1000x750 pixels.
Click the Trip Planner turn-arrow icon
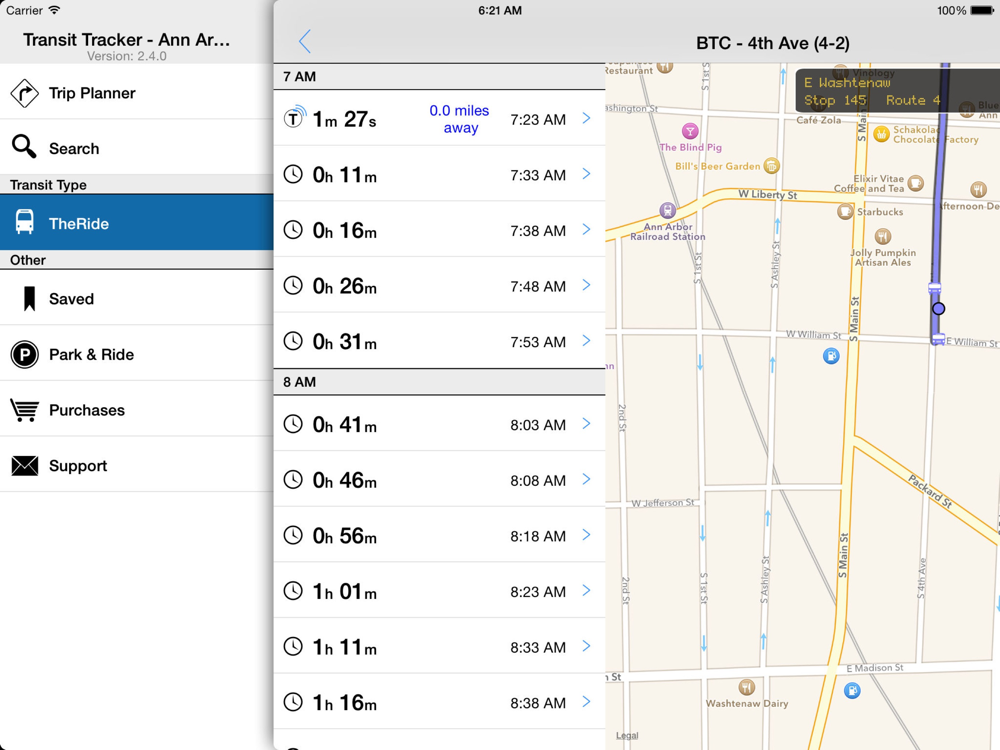24,93
